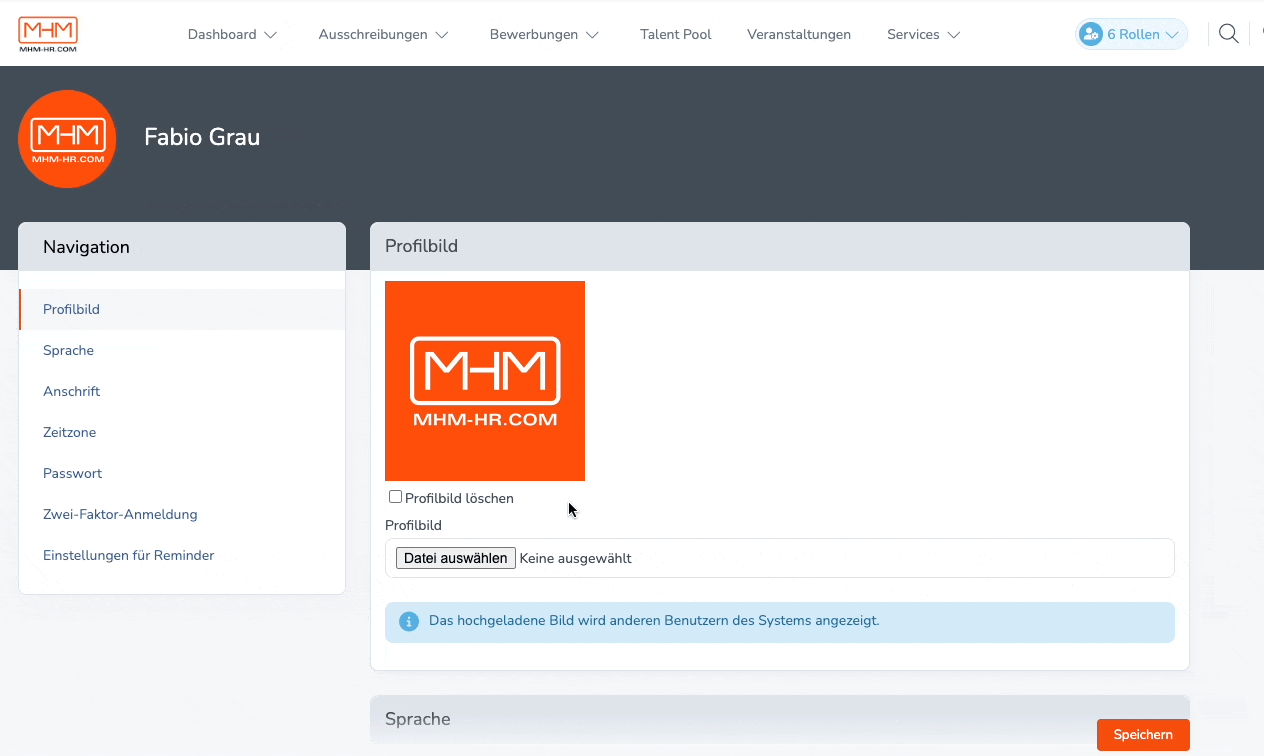Click the large square profile picture preview
Viewport: 1264px width, 756px height.
485,381
